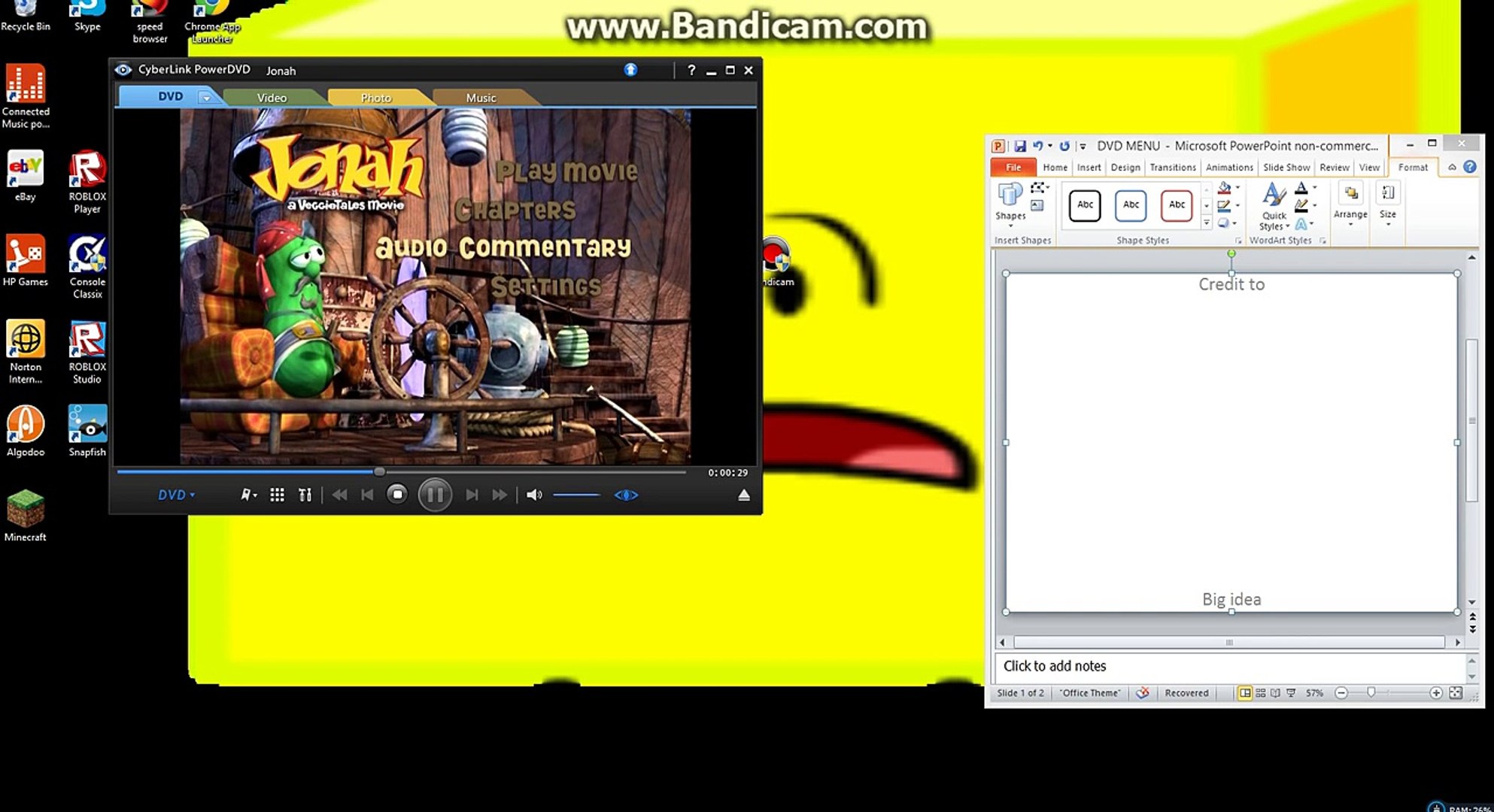This screenshot has height=812, width=1494.
Task: Open Customize Quick Access Toolbar dropdown
Action: (1083, 146)
